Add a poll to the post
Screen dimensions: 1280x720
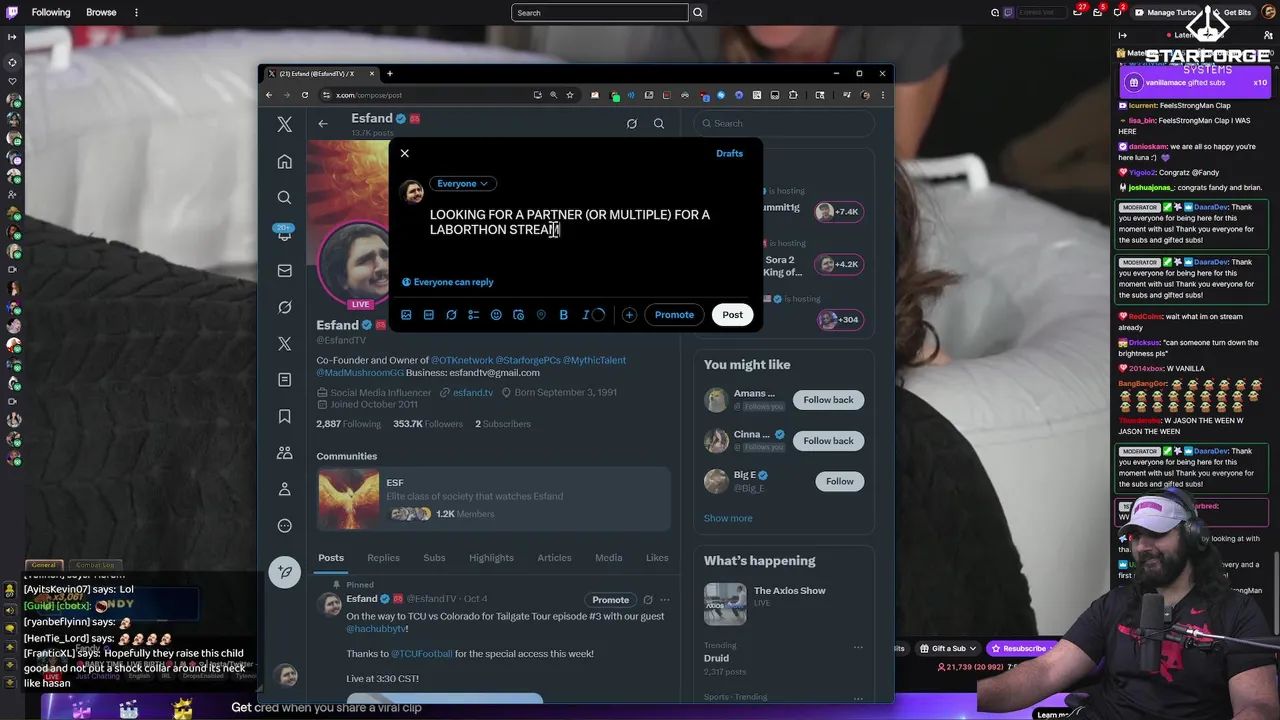473,315
